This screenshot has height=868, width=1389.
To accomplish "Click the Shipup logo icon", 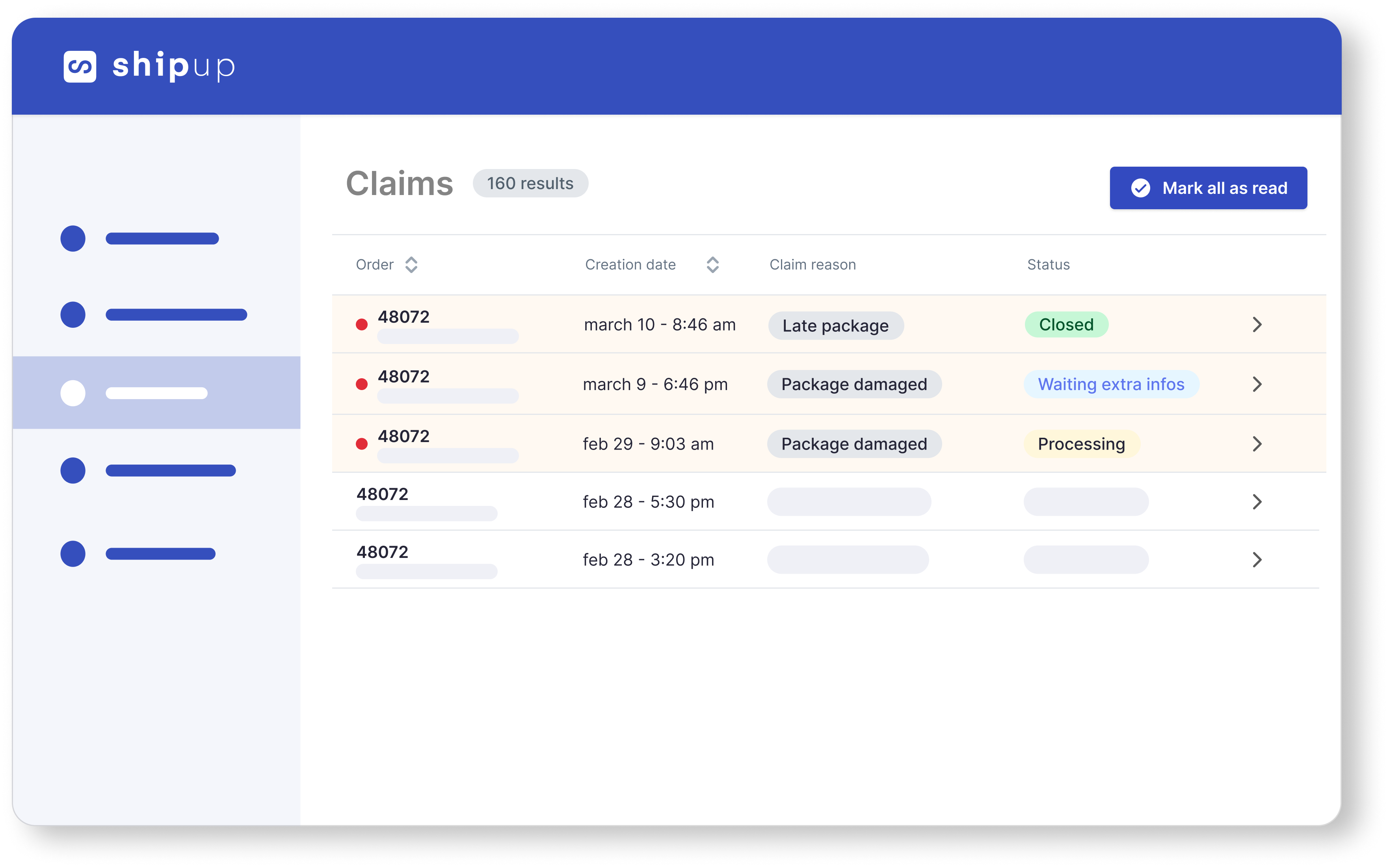I will pyautogui.click(x=80, y=66).
